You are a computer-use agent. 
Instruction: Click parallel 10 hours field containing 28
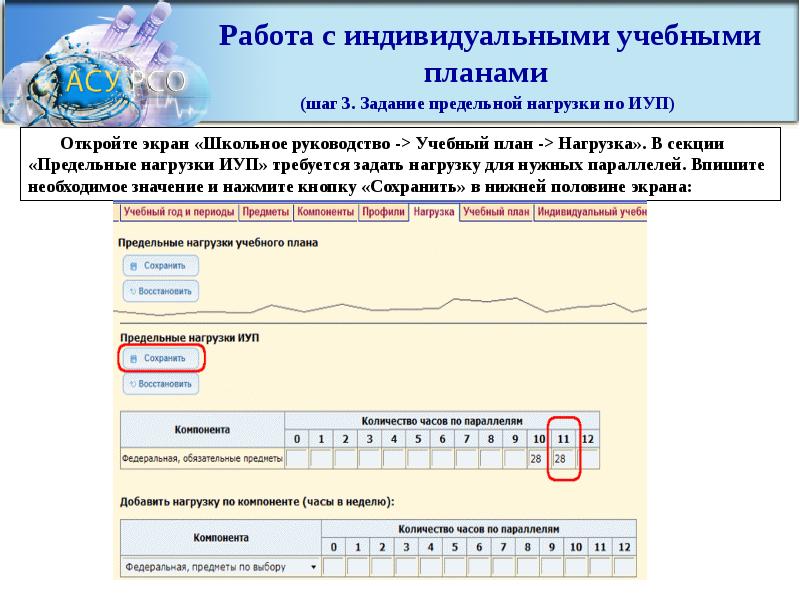pyautogui.click(x=539, y=459)
